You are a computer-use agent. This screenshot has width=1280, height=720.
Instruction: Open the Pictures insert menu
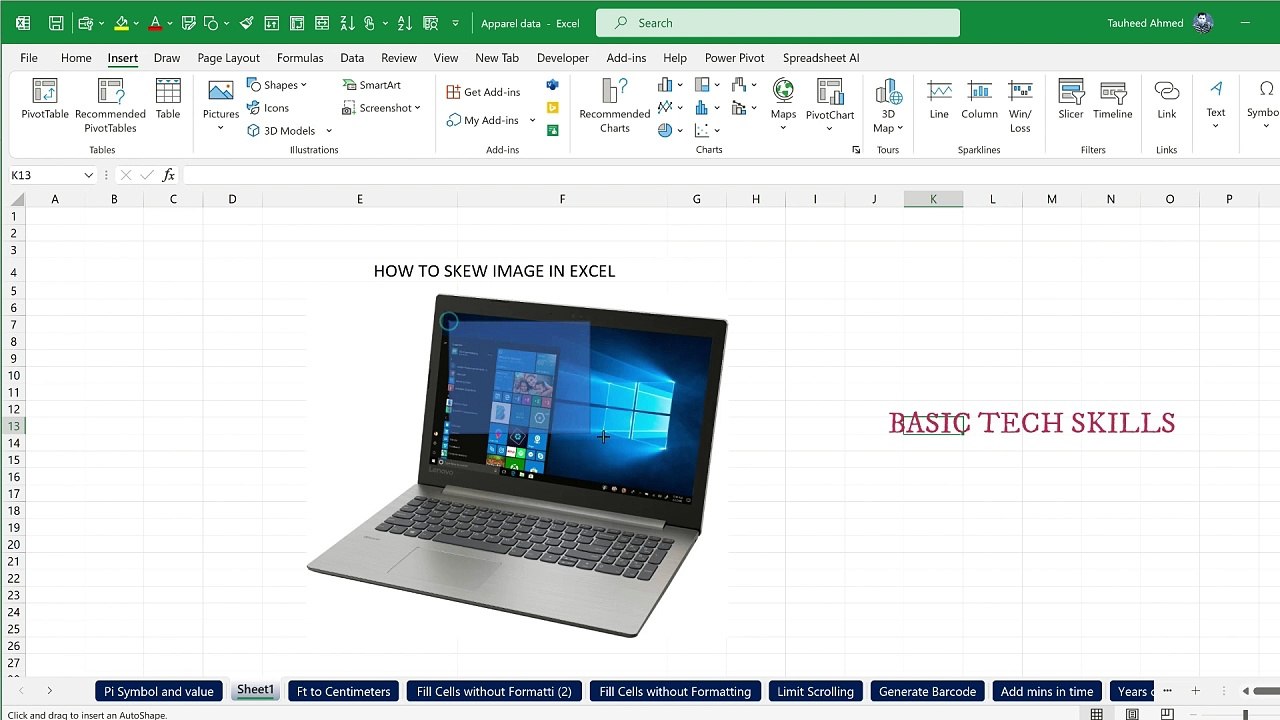pos(221,105)
